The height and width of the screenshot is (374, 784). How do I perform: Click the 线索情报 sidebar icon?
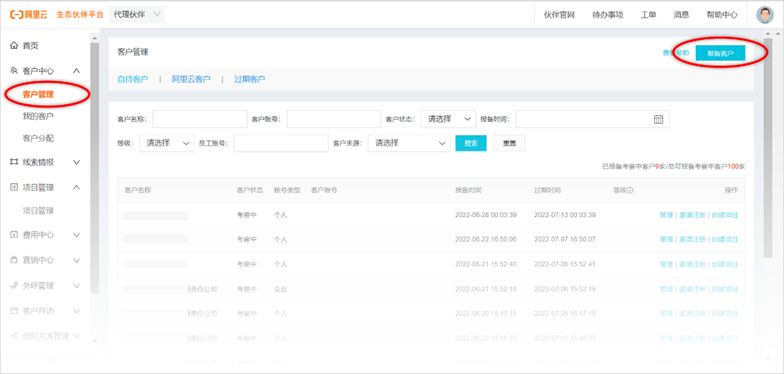click(x=14, y=162)
